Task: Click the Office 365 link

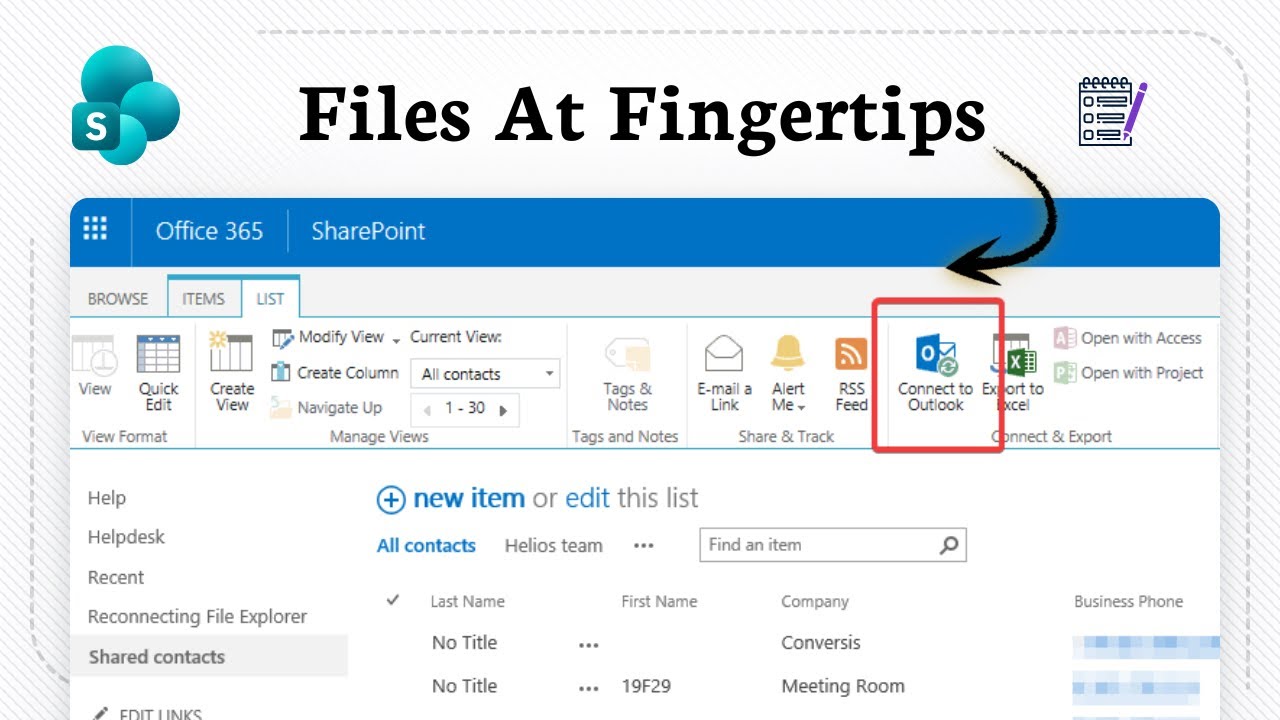Action: coord(209,231)
